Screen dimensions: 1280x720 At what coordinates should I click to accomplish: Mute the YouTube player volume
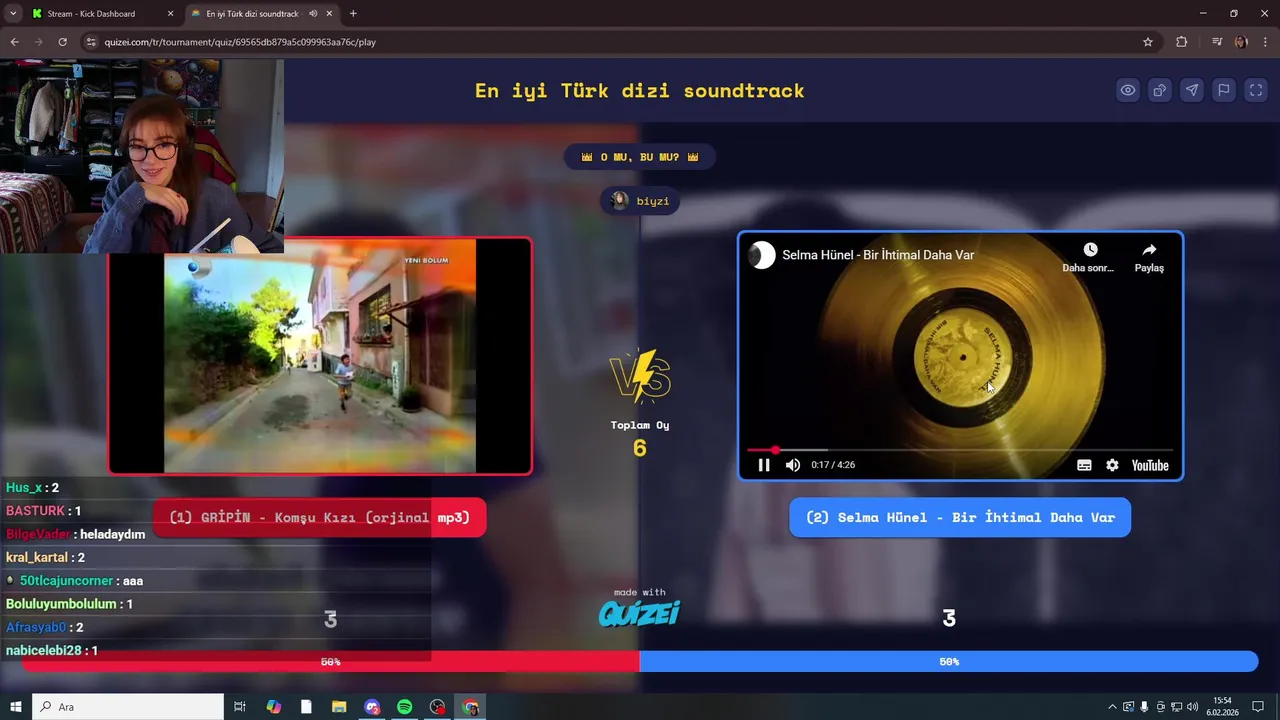click(793, 465)
